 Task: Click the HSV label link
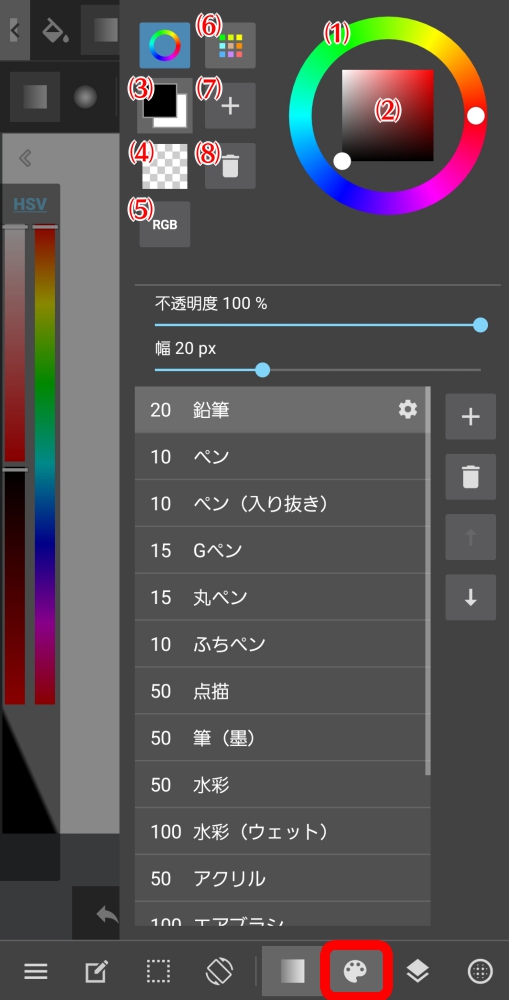click(x=30, y=205)
